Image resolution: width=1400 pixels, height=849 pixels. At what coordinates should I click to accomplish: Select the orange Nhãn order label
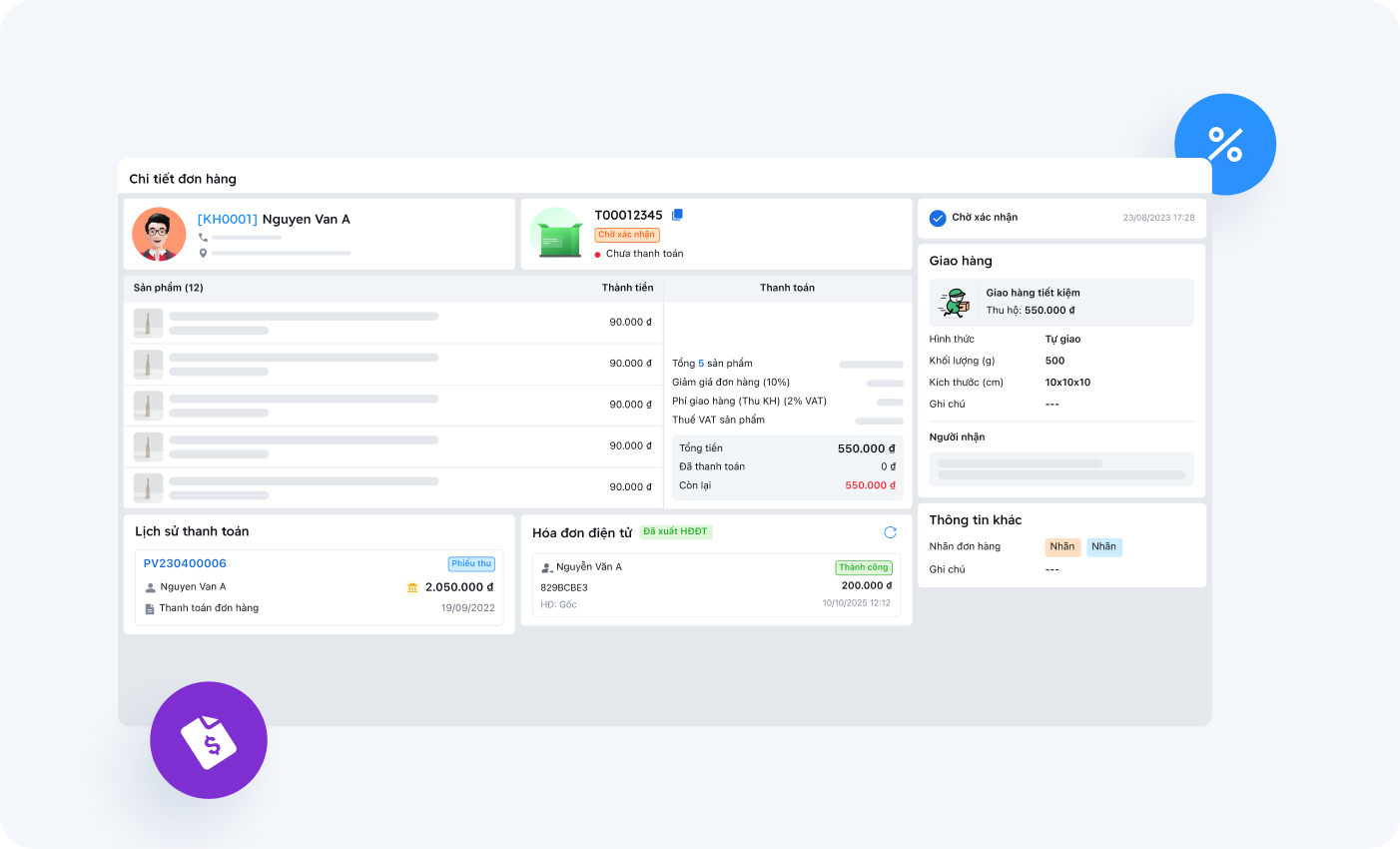1062,546
